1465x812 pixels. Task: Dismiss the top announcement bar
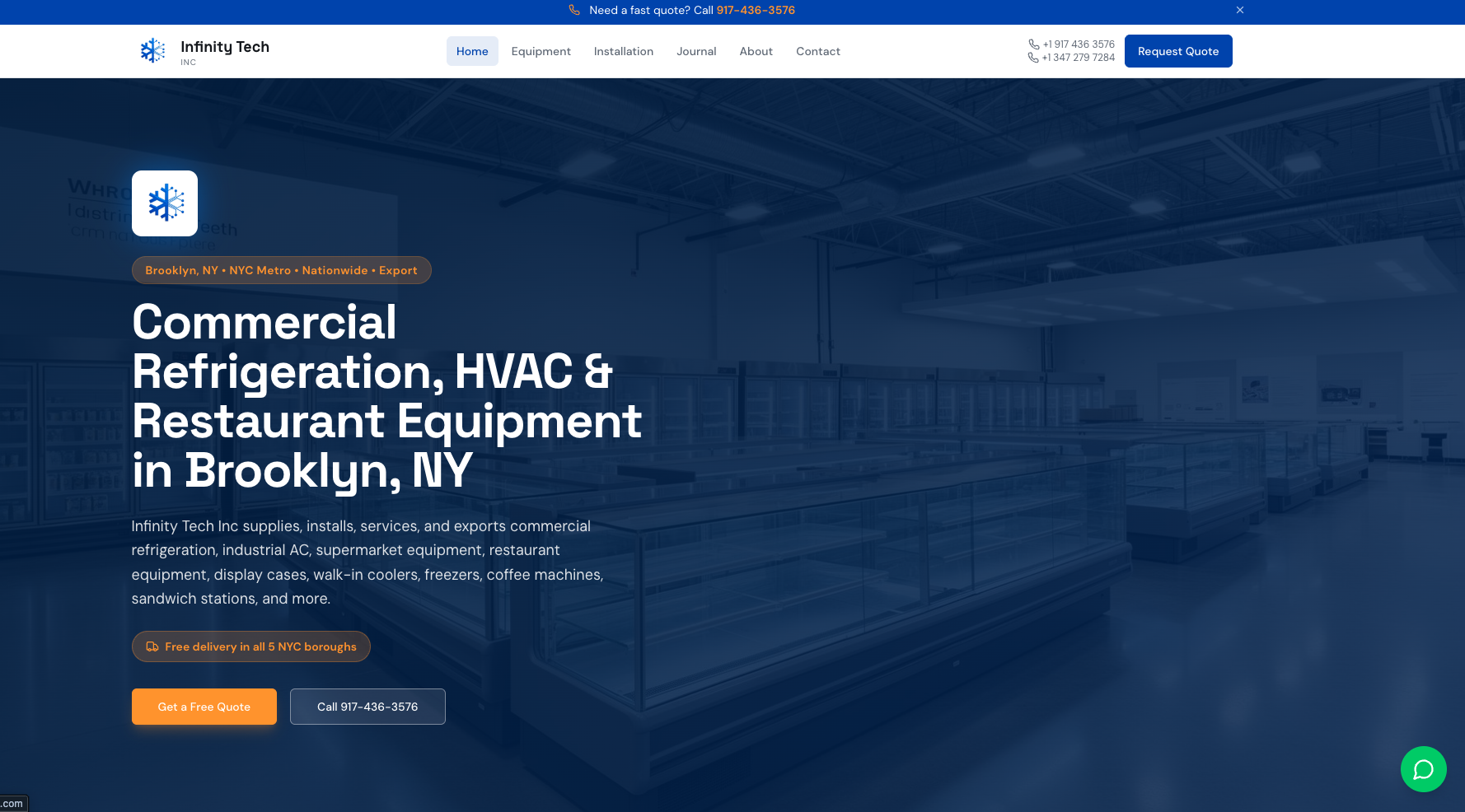1239,10
